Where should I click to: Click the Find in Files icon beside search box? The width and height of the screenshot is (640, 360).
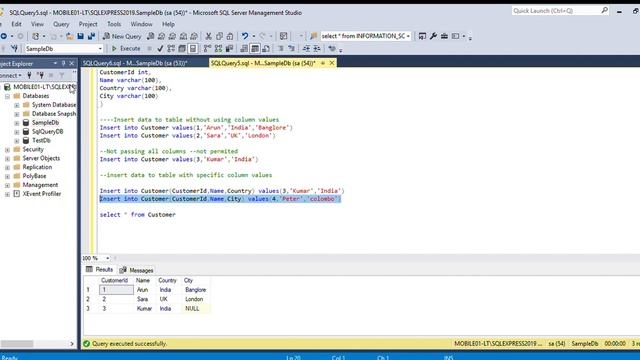point(313,36)
